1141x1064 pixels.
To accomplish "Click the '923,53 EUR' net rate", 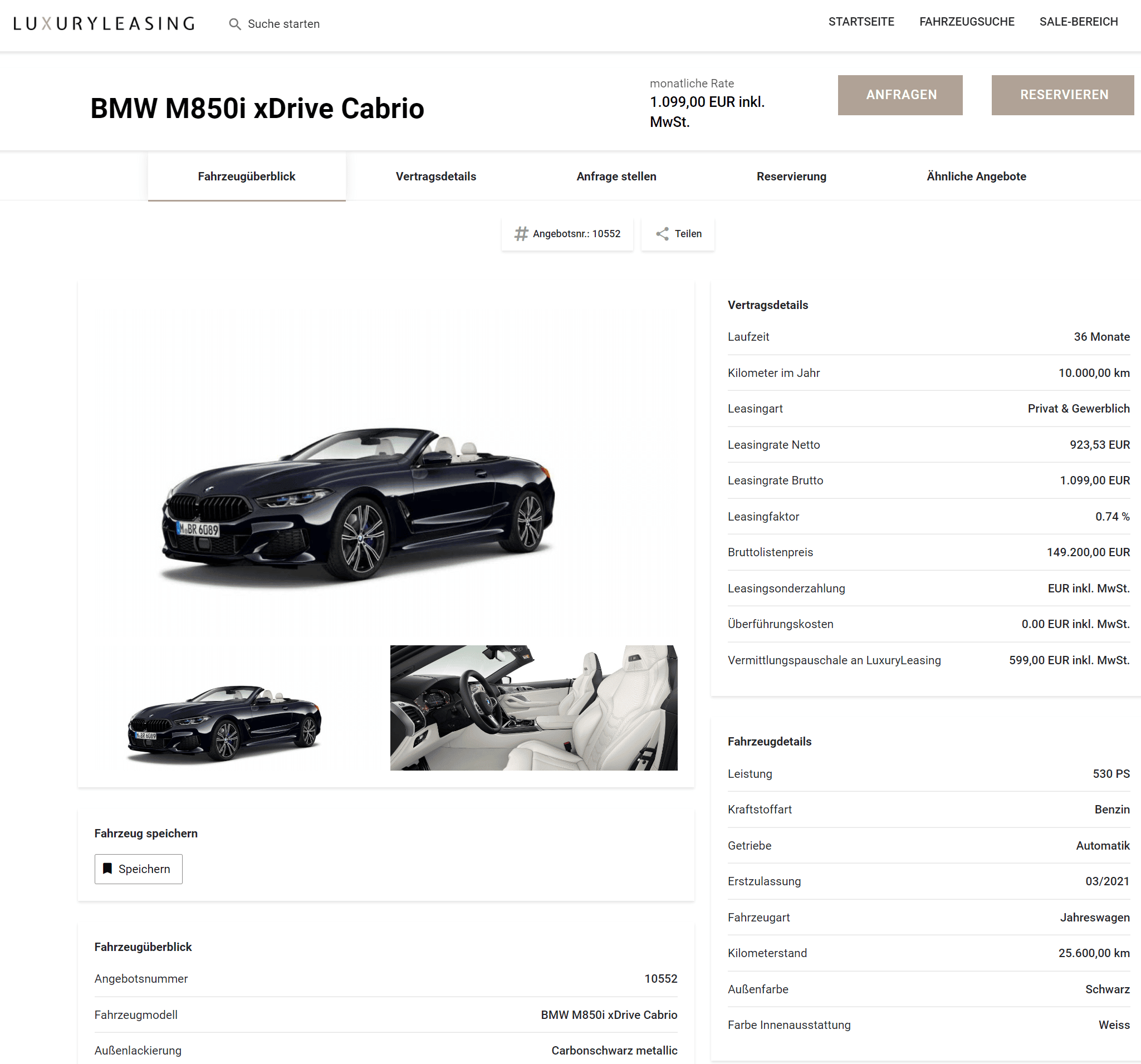I will point(1100,444).
